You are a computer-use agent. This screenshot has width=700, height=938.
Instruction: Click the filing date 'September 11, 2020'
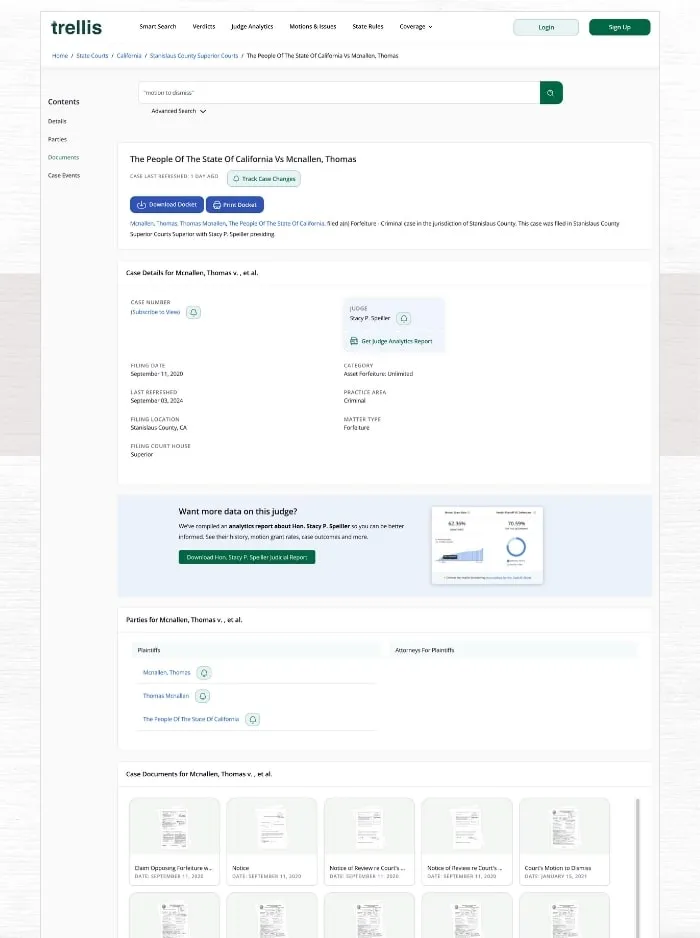pyautogui.click(x=157, y=374)
